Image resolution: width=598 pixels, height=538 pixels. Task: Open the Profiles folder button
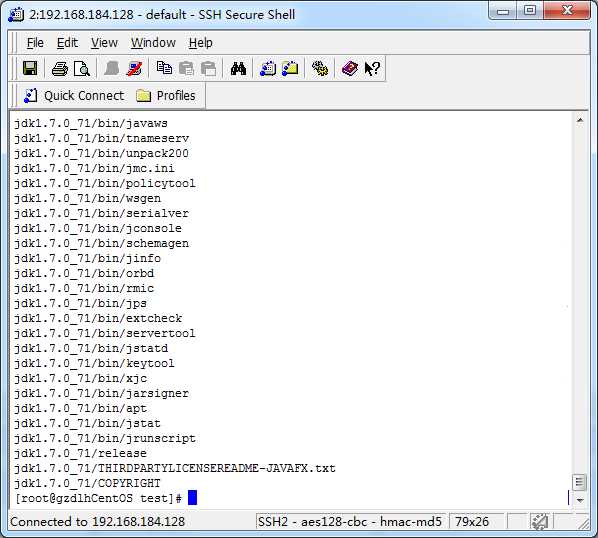(166, 95)
